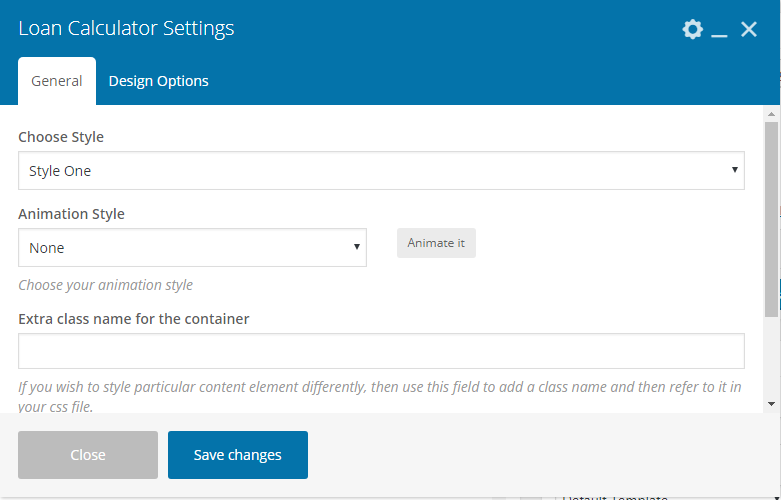Switch to the General tab
Viewport: 781px width, 500px height.
[x=57, y=81]
